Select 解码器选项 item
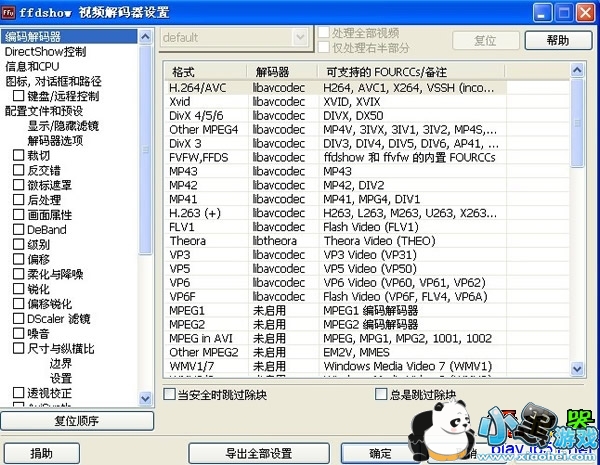Image resolution: width=600 pixels, height=465 pixels. point(55,140)
